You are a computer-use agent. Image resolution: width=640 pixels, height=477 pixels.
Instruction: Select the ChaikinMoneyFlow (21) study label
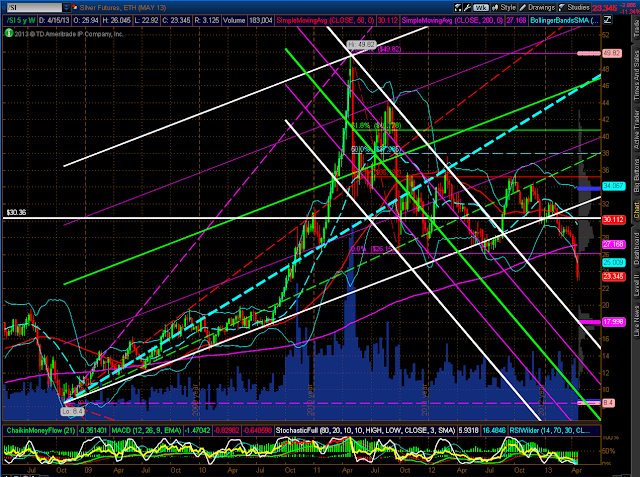pos(40,430)
